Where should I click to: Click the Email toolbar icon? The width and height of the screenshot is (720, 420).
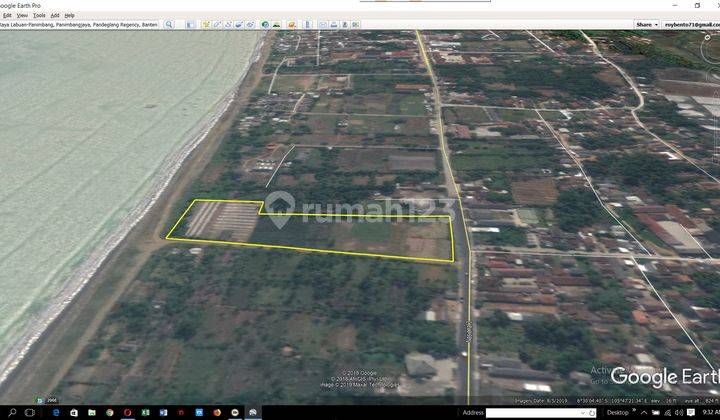point(323,24)
